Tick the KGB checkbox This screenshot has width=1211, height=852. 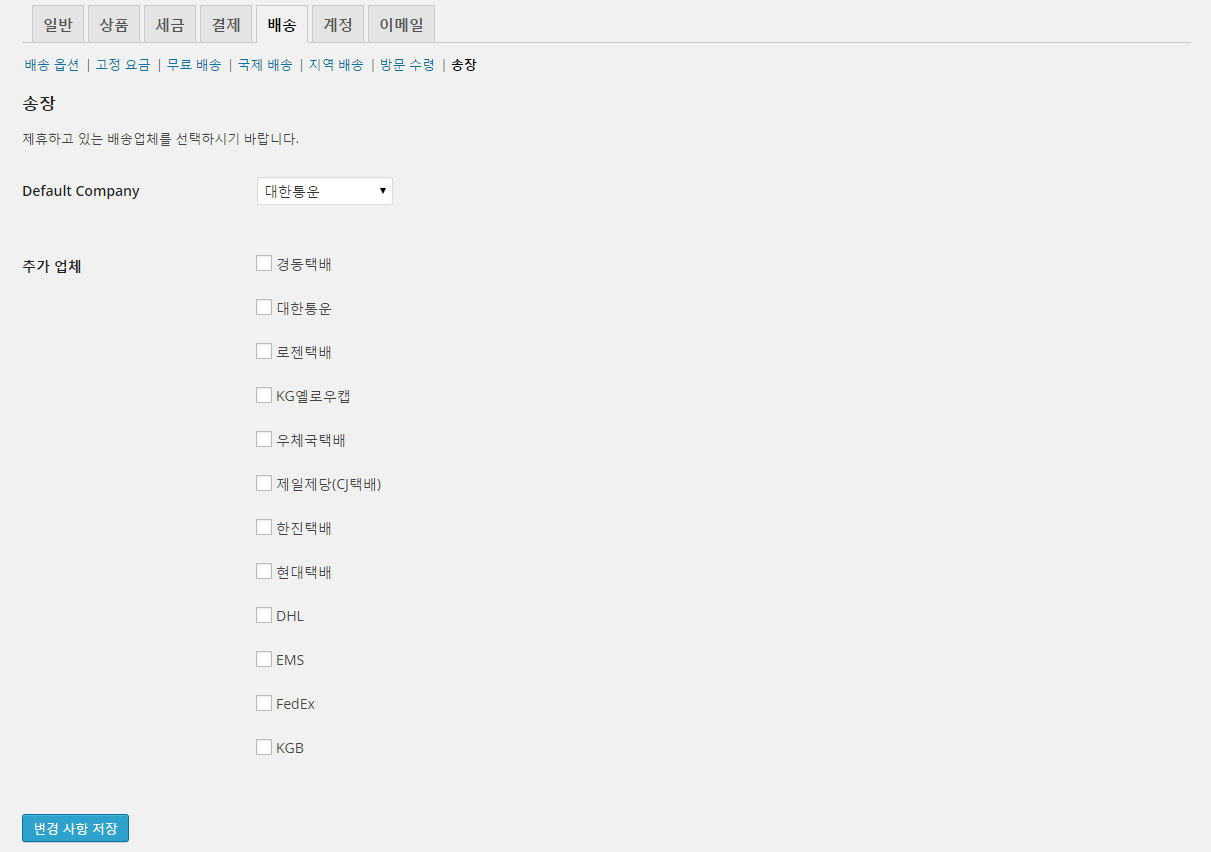point(264,747)
